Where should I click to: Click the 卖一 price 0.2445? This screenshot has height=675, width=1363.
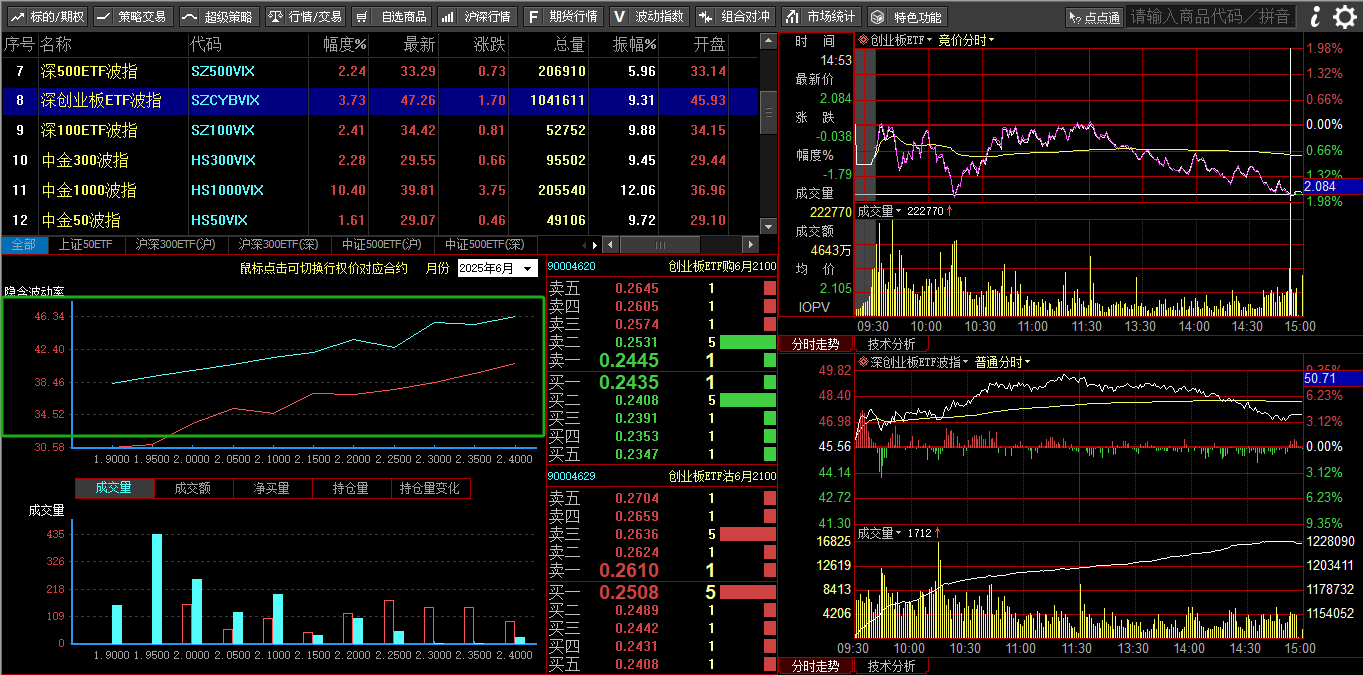[629, 361]
